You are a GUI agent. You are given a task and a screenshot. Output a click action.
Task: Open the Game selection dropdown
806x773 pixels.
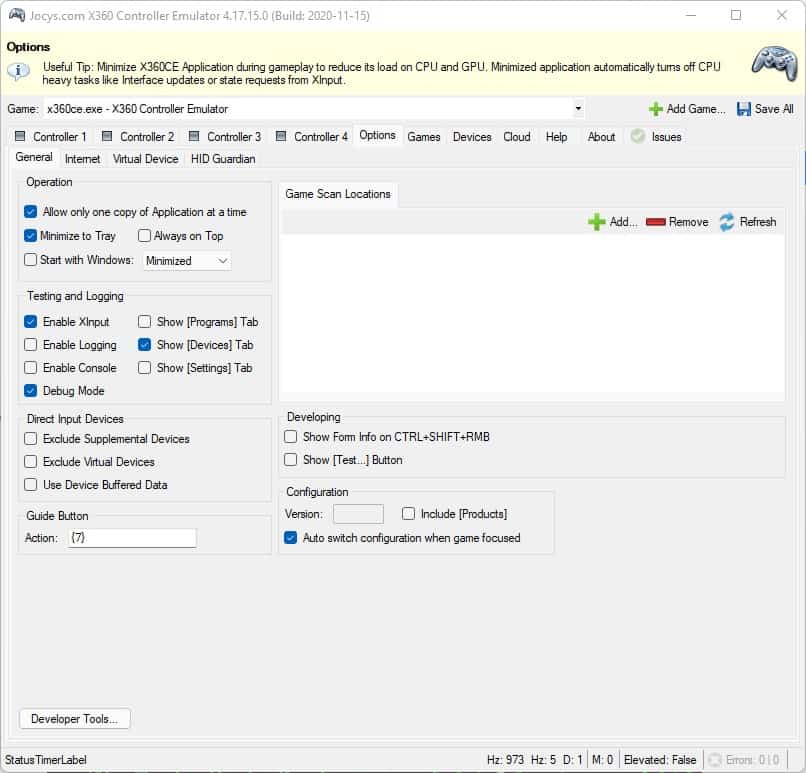[x=578, y=108]
